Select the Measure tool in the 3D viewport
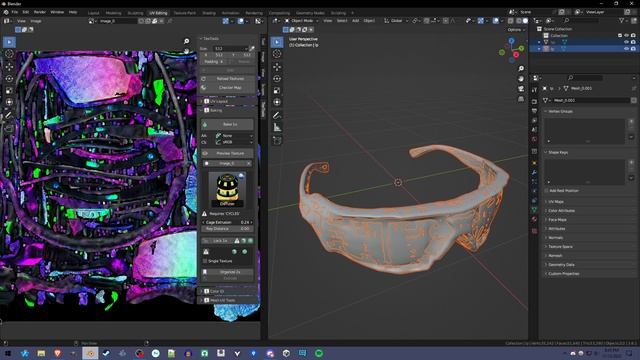 (x=277, y=128)
